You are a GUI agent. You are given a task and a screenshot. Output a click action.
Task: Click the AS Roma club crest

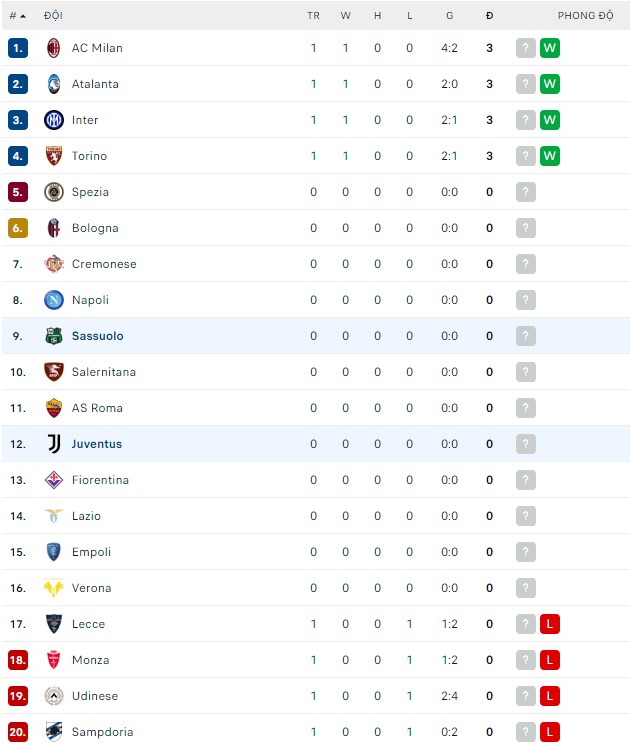(x=54, y=408)
